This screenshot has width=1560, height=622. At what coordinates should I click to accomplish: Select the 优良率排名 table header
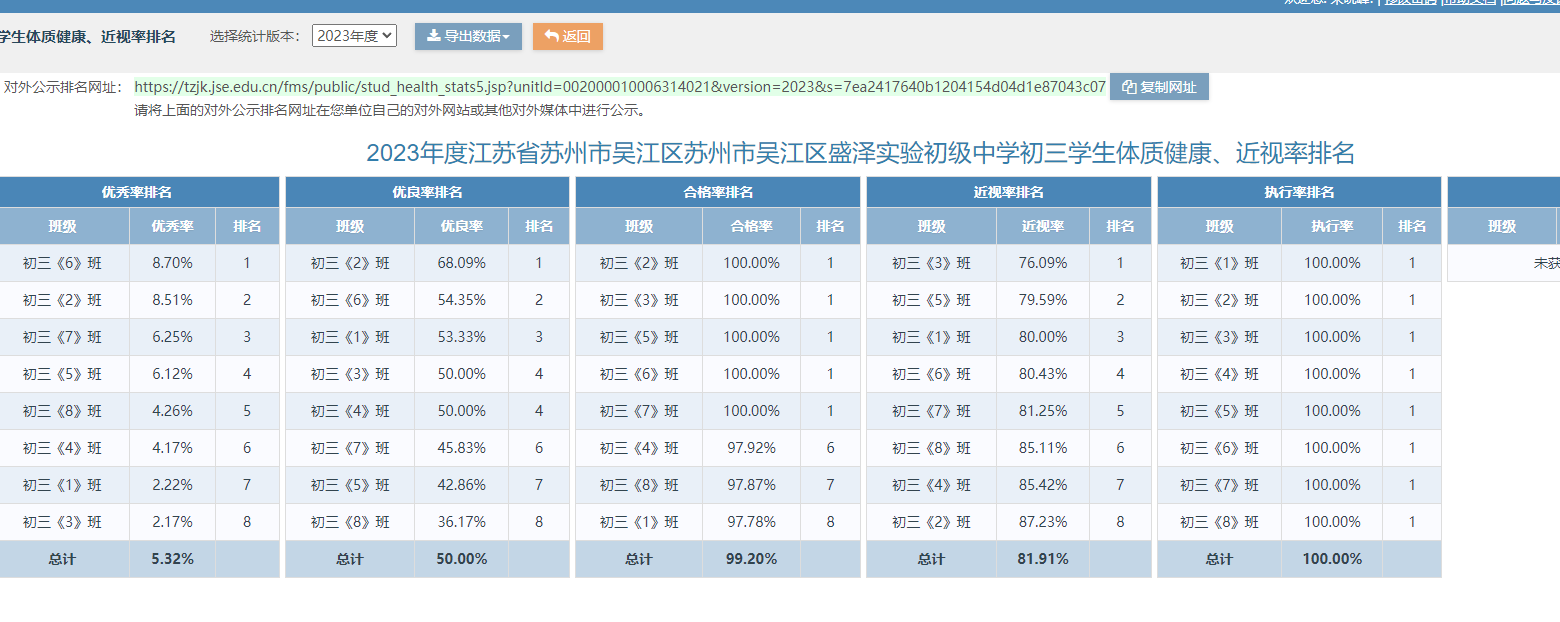[427, 192]
